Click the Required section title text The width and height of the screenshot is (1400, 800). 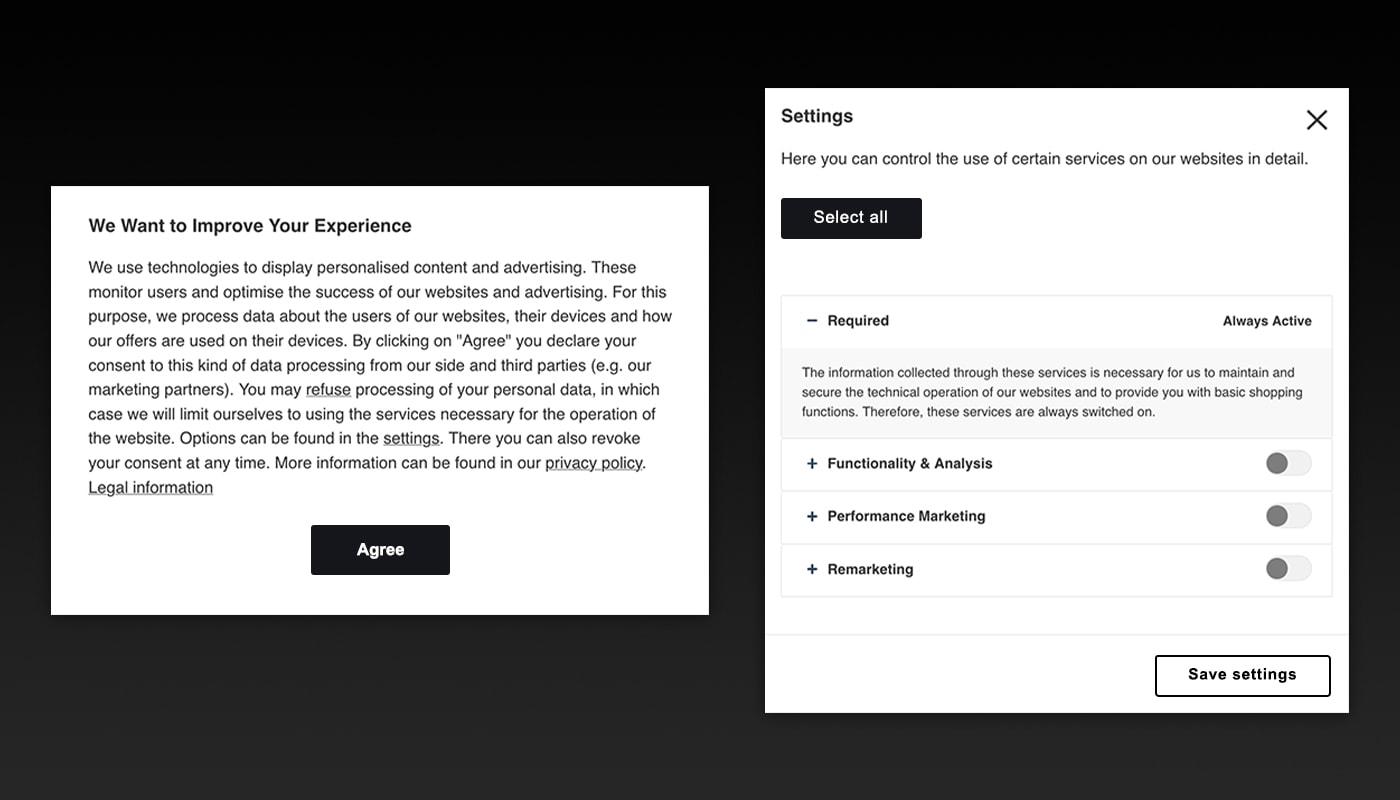click(x=858, y=321)
